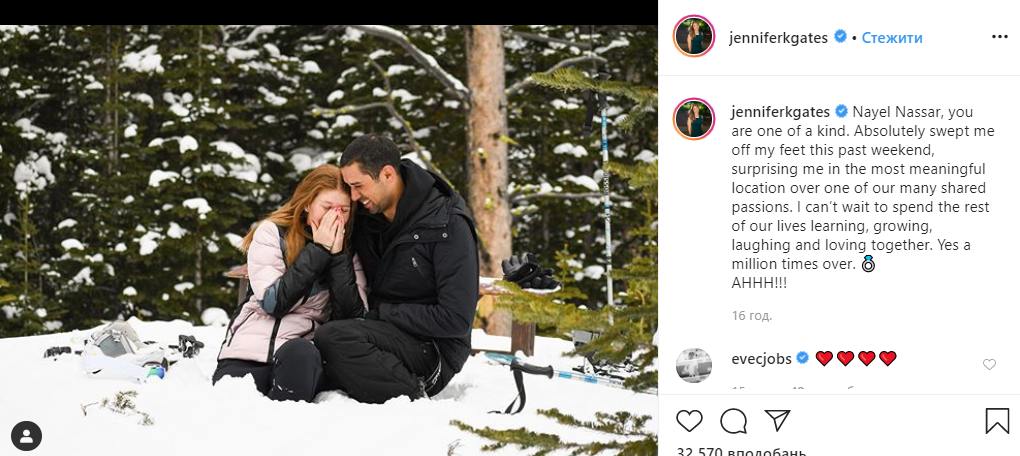This screenshot has width=1020, height=456.
Task: Click the snowy couple photo
Action: tap(330, 240)
